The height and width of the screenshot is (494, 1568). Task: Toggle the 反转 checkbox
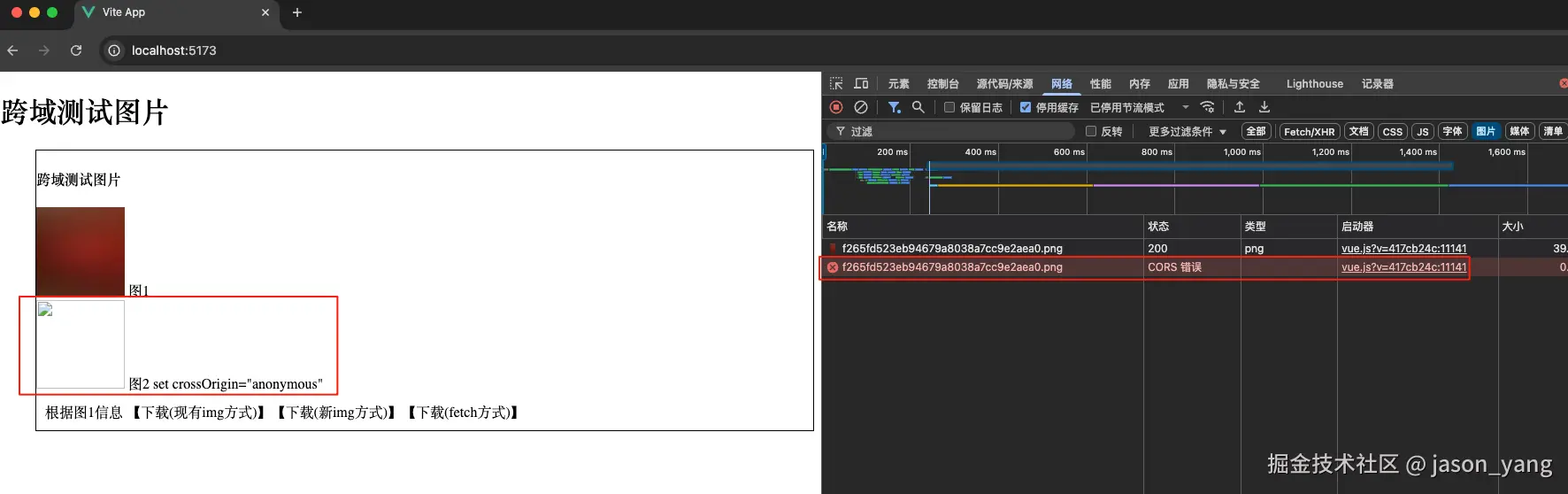click(1091, 131)
